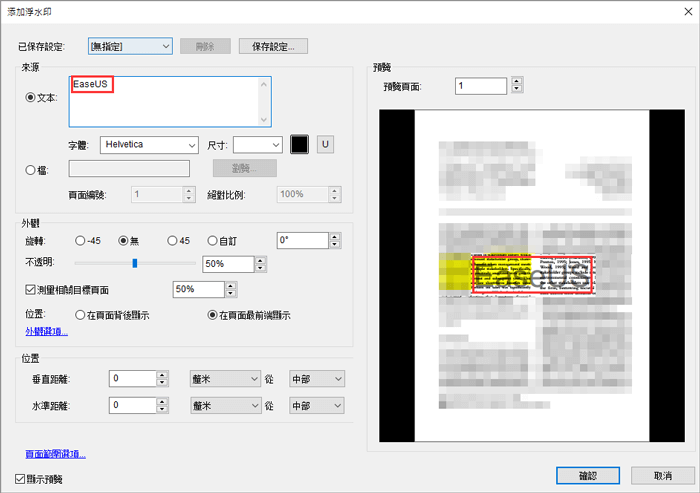This screenshot has width=700, height=493.
Task: Click the 垂直距離 value field
Action: point(133,379)
